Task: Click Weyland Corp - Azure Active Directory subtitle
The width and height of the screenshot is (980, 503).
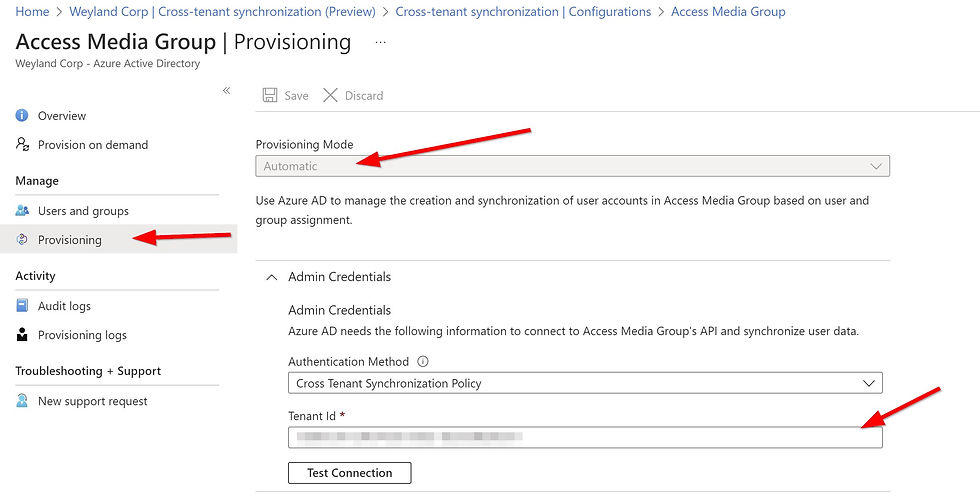Action: (108, 64)
